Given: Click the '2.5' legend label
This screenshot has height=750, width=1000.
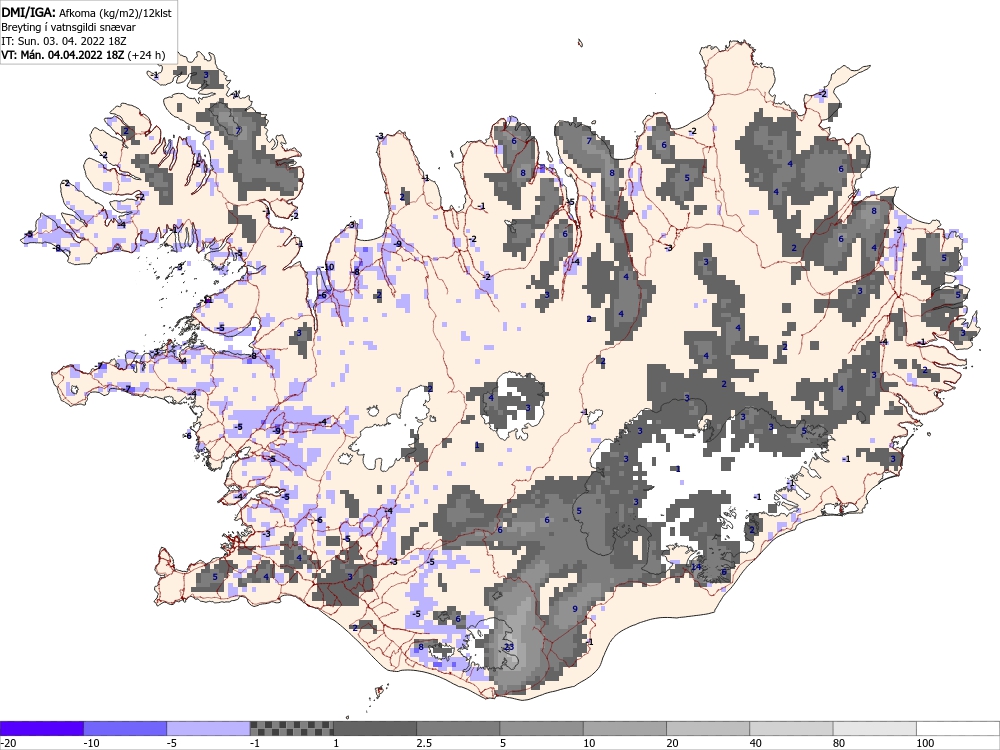Looking at the screenshot, I should [424, 743].
